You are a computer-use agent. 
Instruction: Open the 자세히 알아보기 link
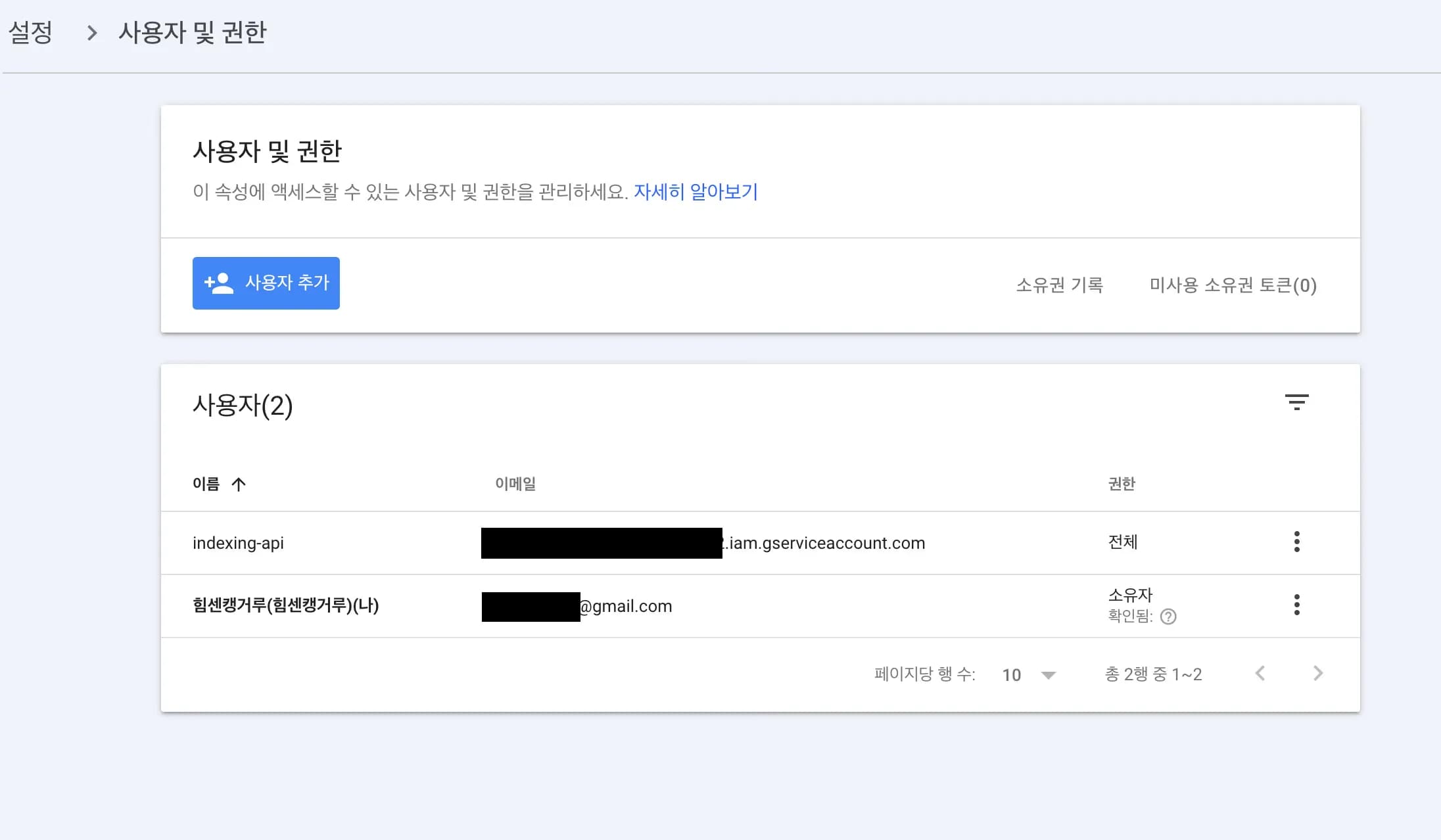(x=696, y=192)
